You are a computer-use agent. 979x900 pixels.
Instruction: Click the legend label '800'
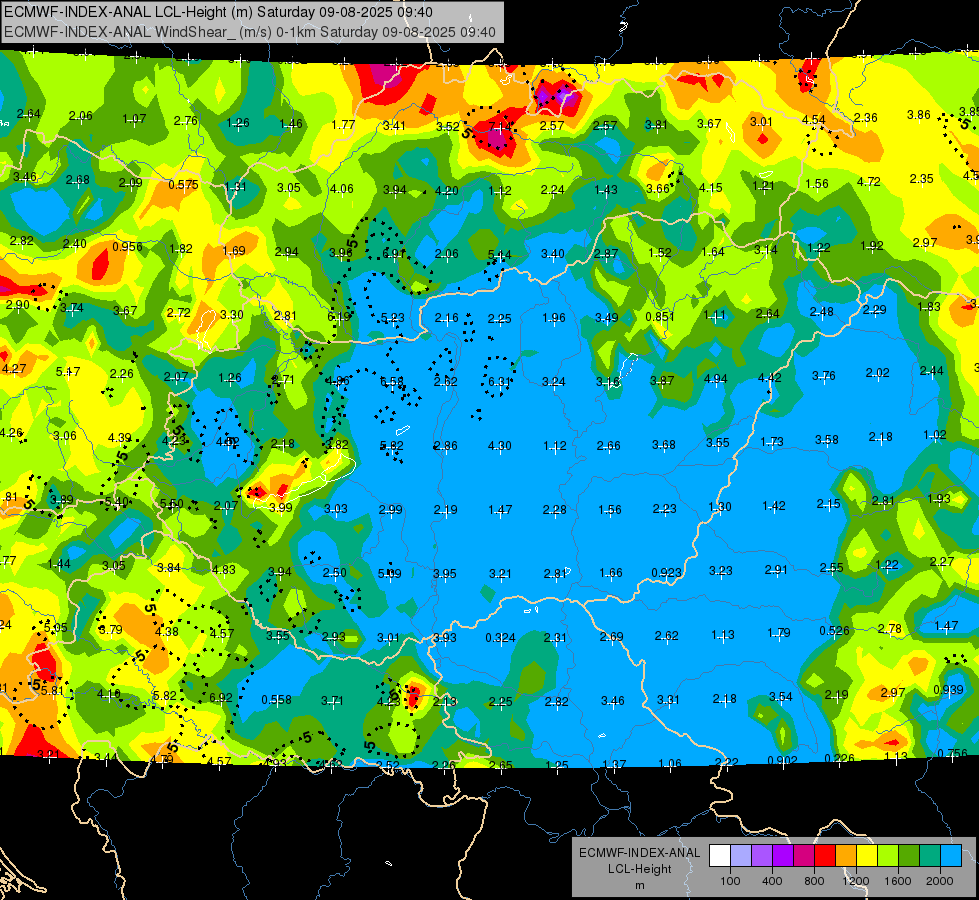click(x=814, y=881)
